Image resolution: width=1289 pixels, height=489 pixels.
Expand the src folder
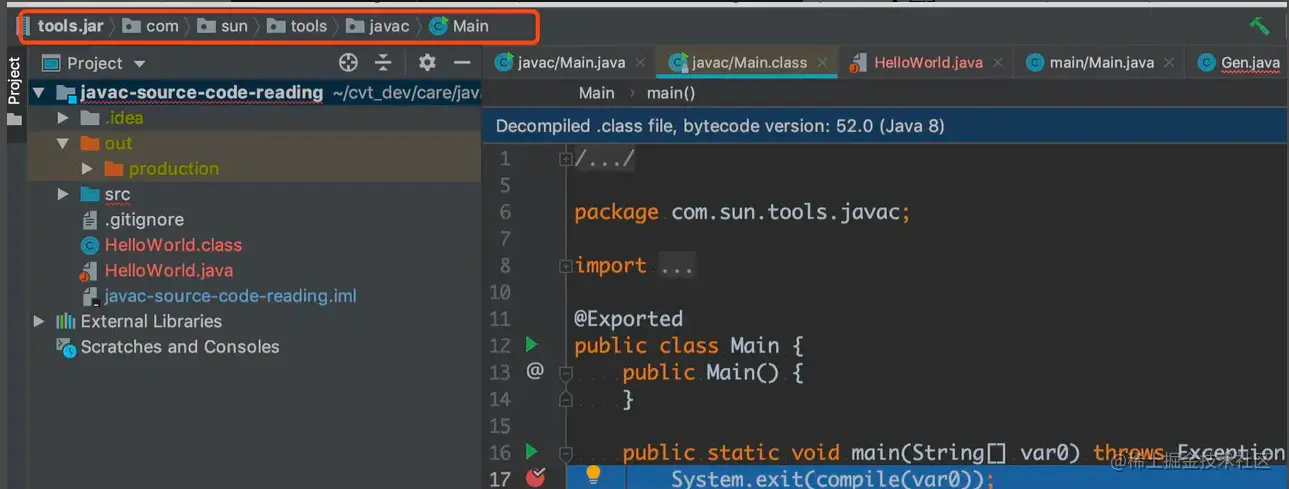pos(63,195)
